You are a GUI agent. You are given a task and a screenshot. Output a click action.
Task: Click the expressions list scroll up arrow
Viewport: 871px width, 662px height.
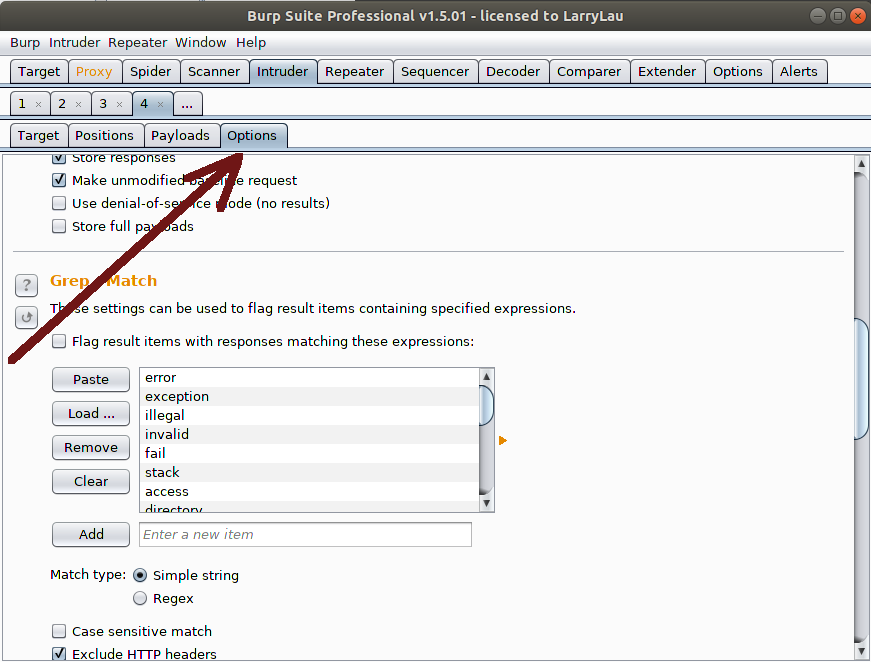(486, 377)
